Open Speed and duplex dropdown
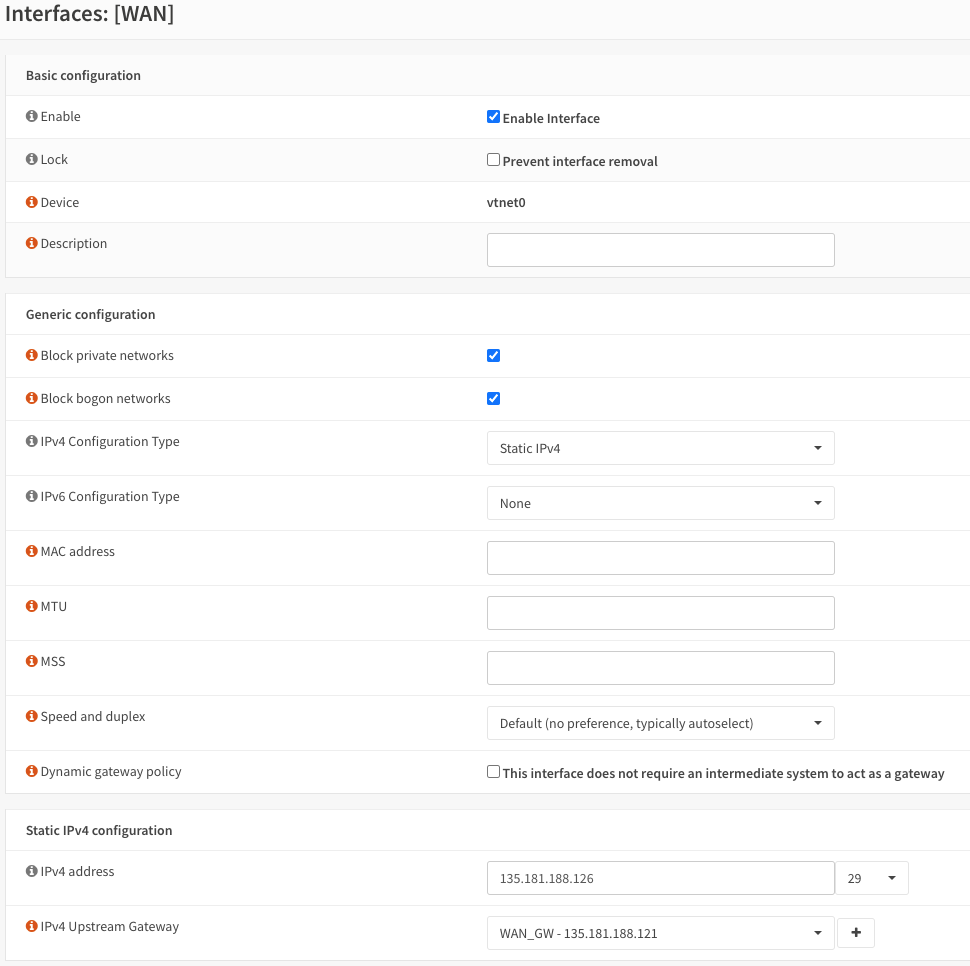 click(x=661, y=723)
